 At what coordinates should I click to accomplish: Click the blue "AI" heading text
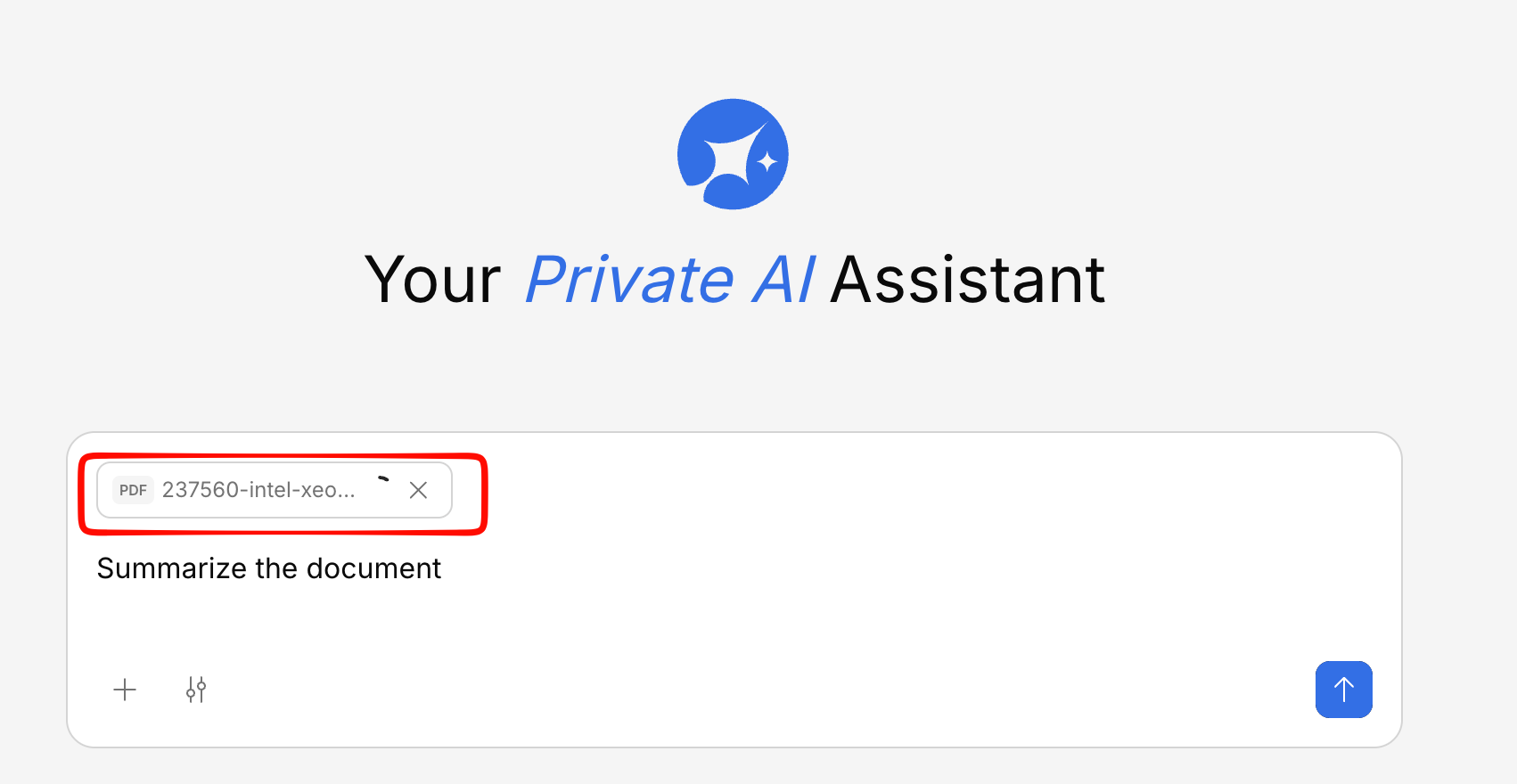pos(783,280)
